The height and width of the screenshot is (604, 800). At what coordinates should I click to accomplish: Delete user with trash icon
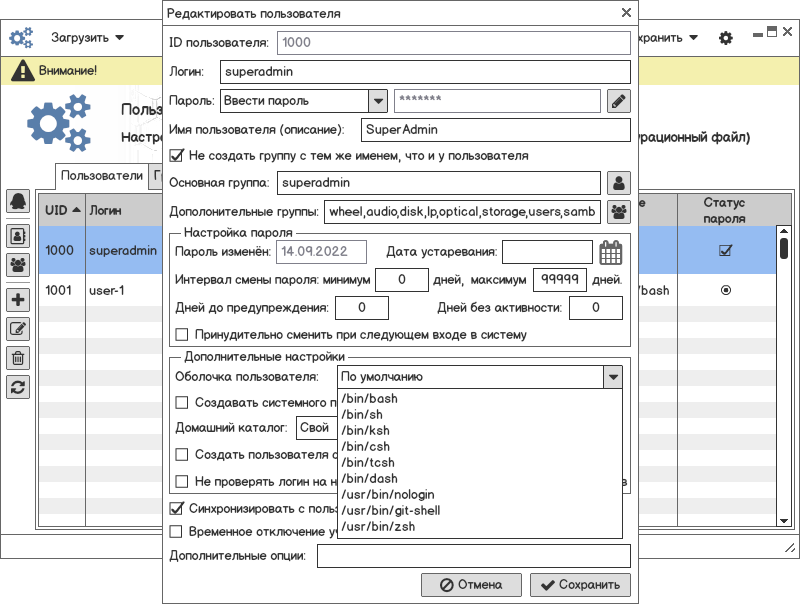[18, 358]
